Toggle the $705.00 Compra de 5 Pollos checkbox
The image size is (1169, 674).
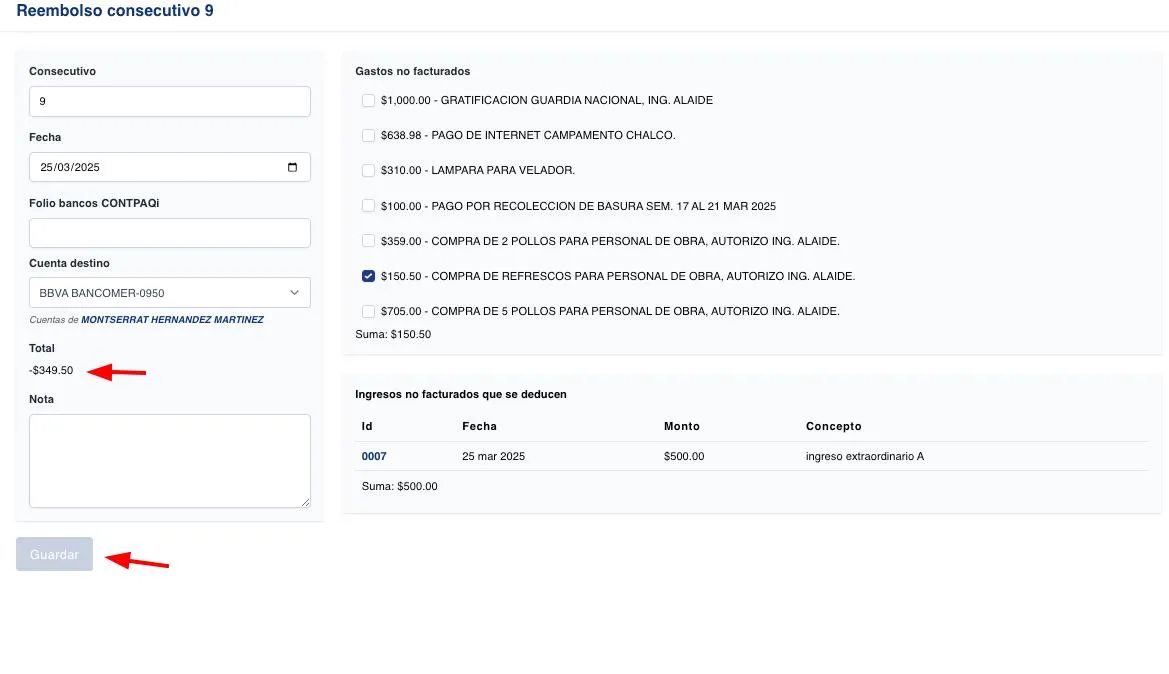[x=369, y=311]
